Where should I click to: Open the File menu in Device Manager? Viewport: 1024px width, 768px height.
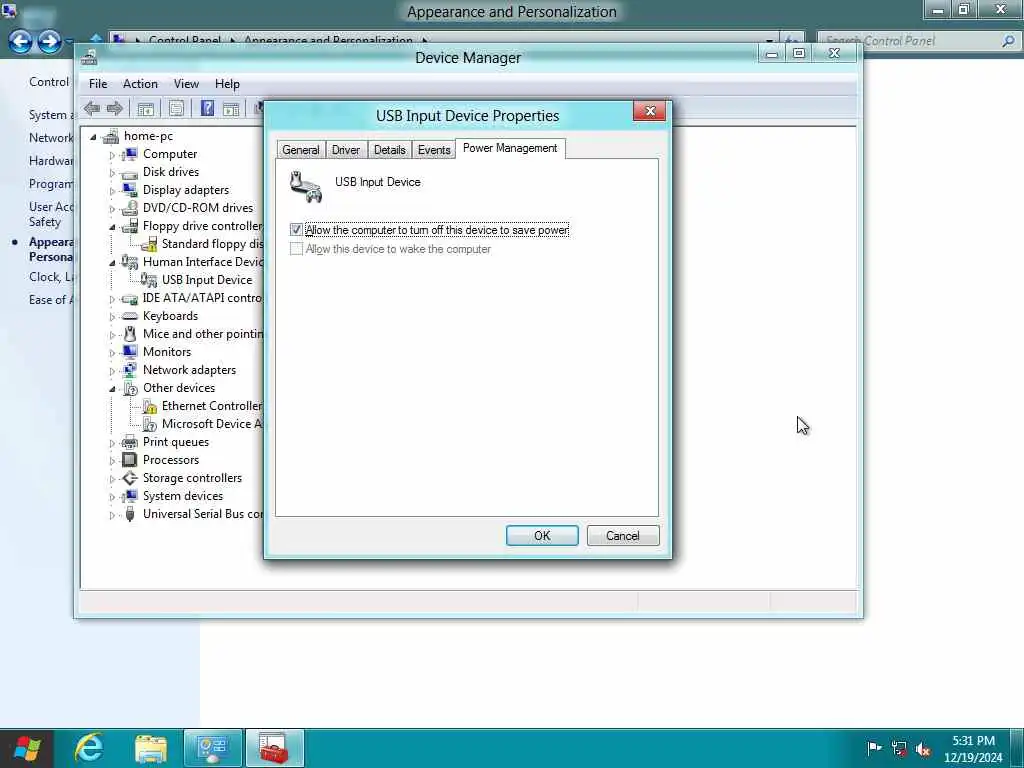[98, 84]
